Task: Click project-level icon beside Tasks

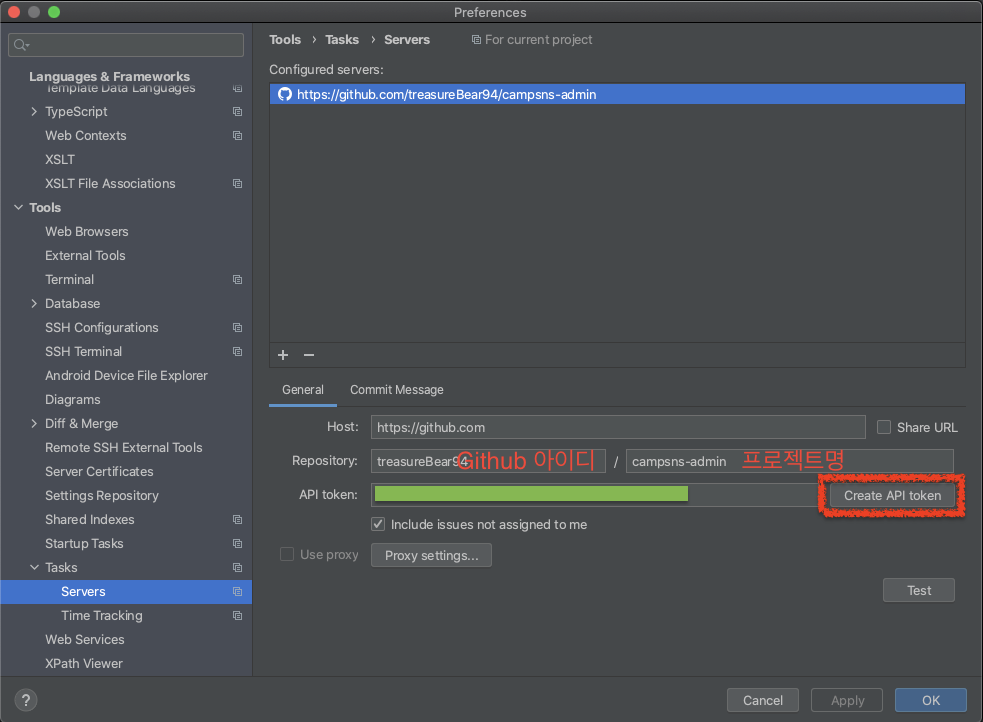Action: [x=238, y=568]
